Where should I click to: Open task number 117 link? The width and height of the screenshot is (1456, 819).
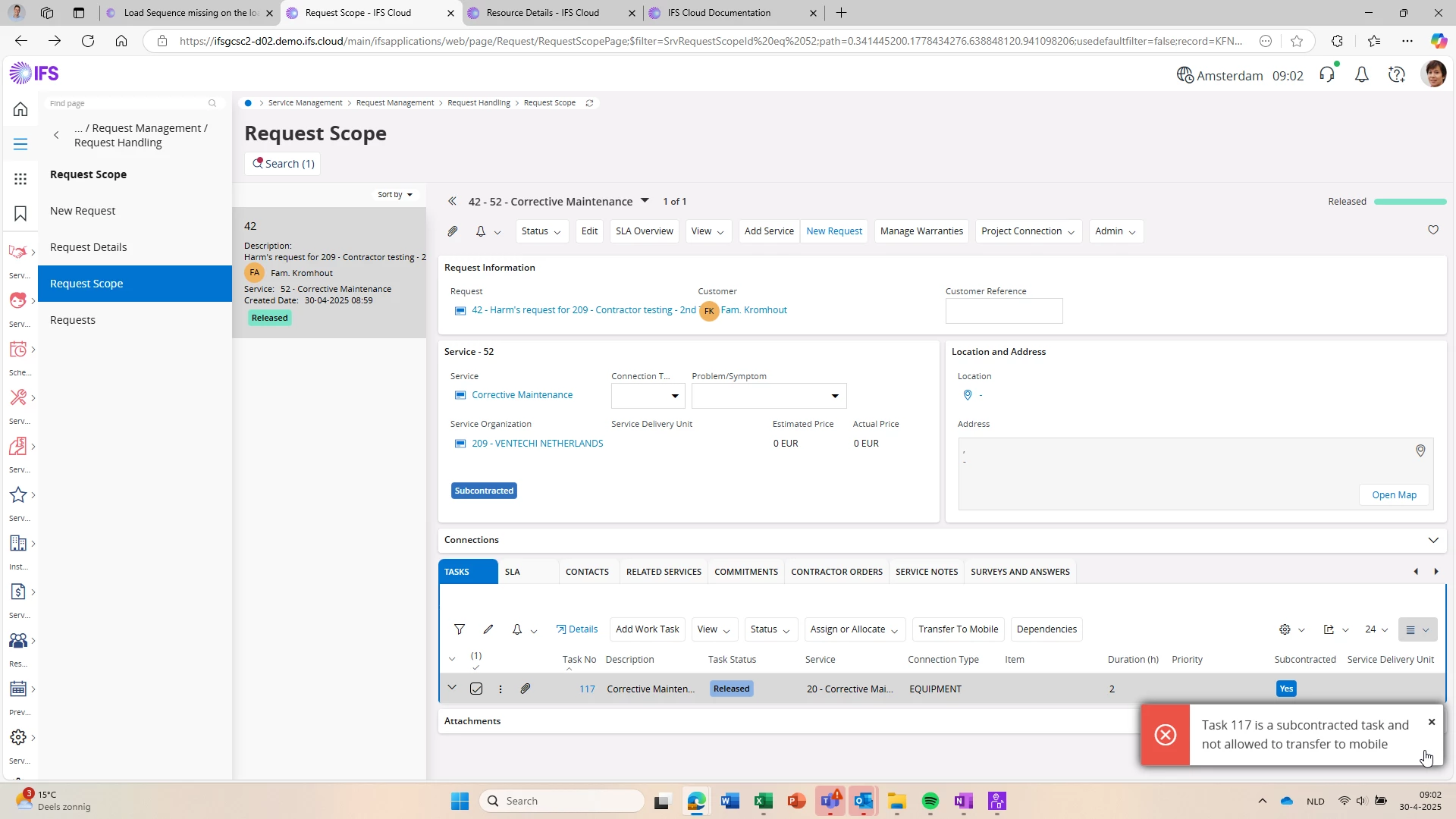[587, 689]
